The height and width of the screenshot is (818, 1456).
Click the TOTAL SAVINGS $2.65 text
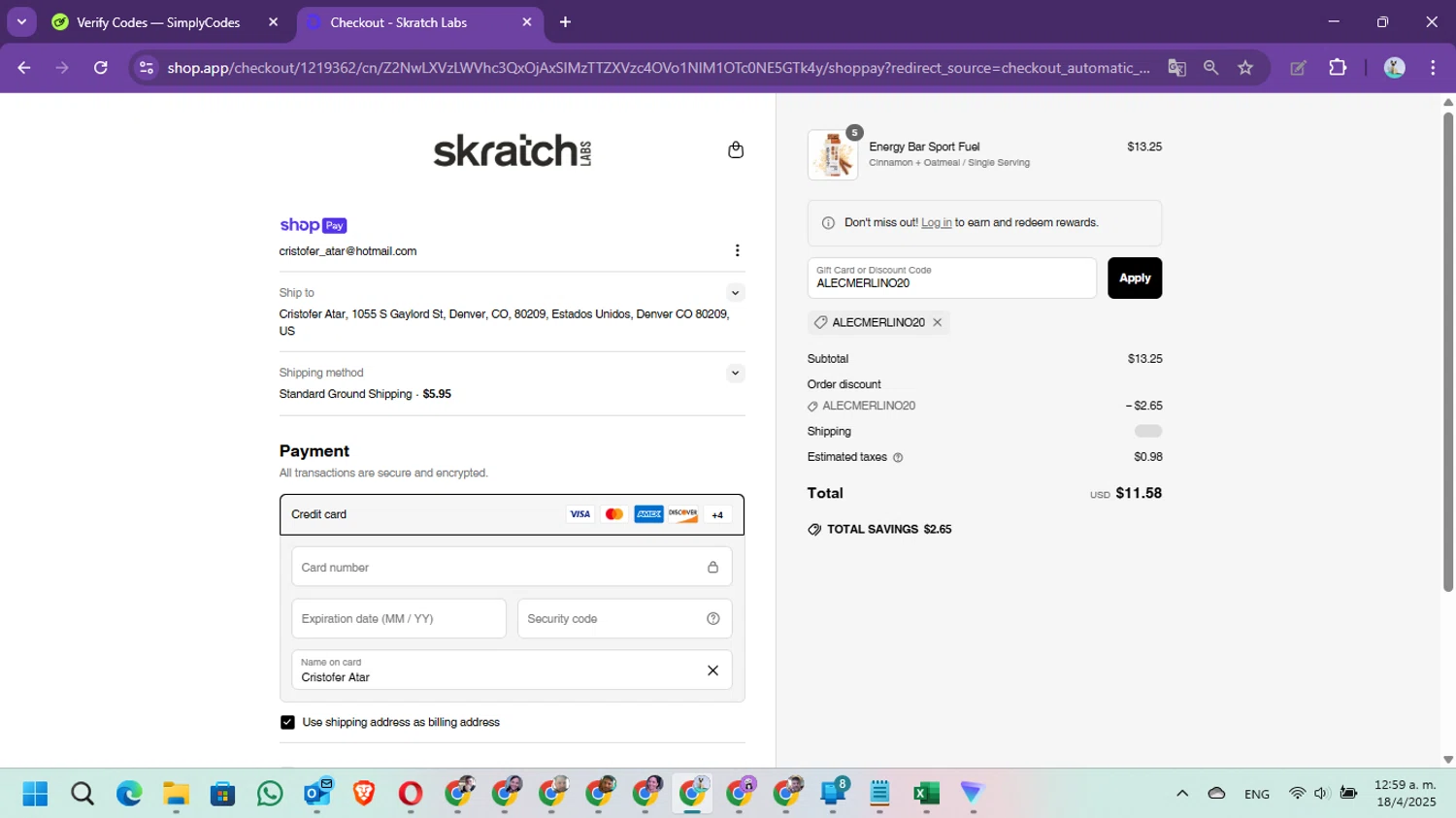coord(889,529)
